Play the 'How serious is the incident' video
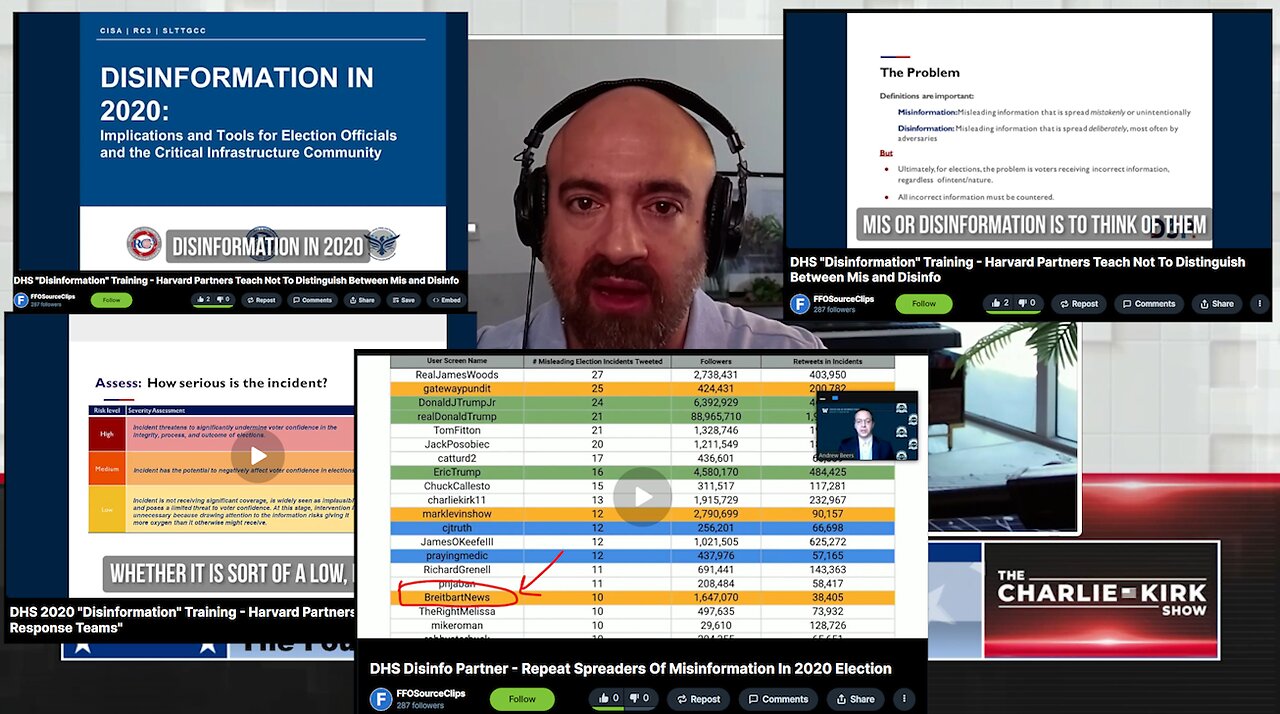The image size is (1280, 714). click(258, 456)
